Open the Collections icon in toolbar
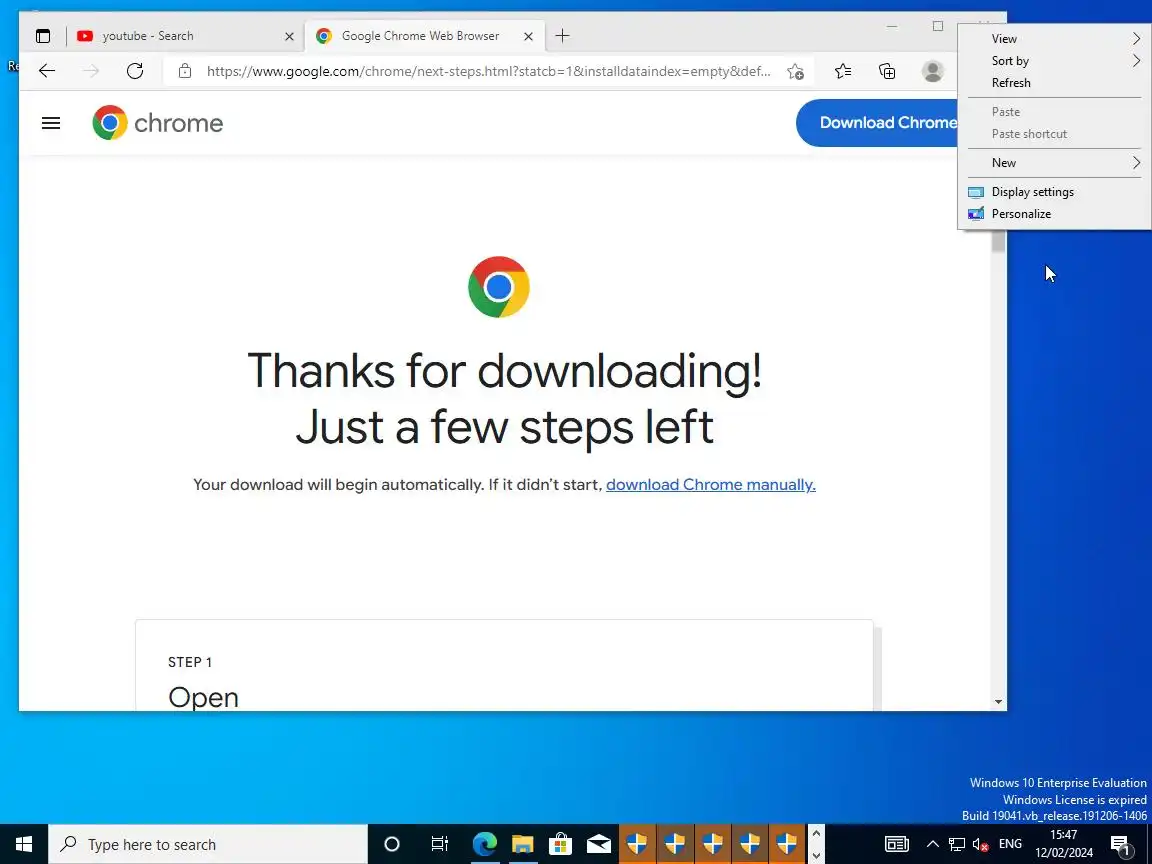The height and width of the screenshot is (864, 1152). (x=888, y=71)
